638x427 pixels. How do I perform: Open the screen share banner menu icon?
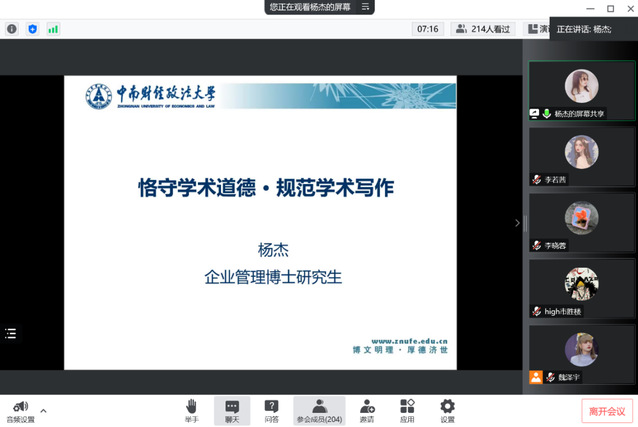point(366,7)
